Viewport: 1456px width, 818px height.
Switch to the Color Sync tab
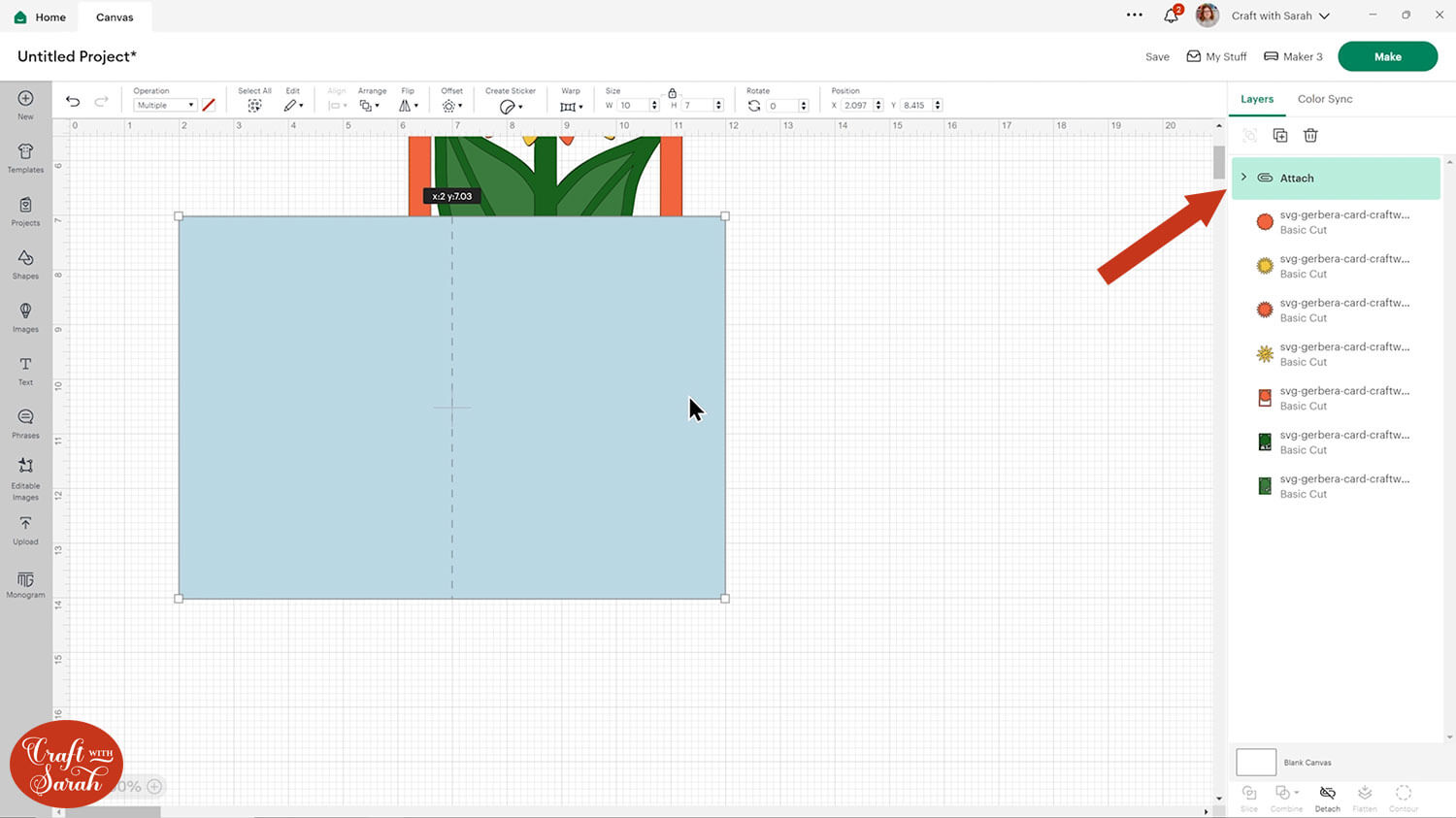click(1324, 99)
